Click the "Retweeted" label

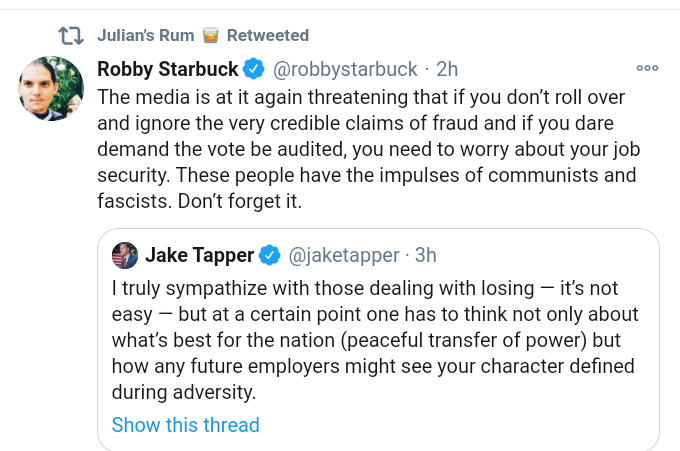(268, 36)
